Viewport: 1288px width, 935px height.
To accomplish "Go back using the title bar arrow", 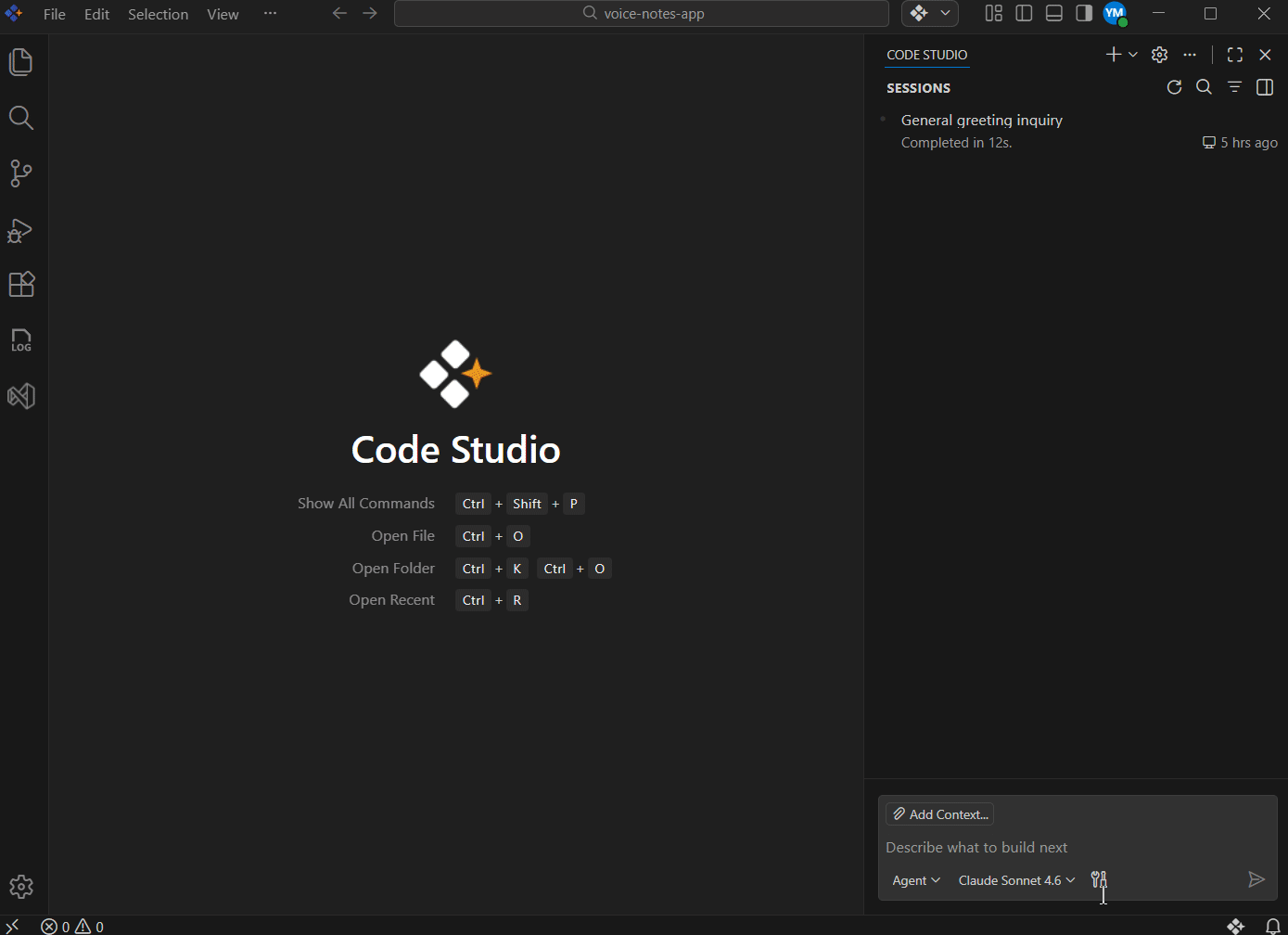I will tap(340, 13).
